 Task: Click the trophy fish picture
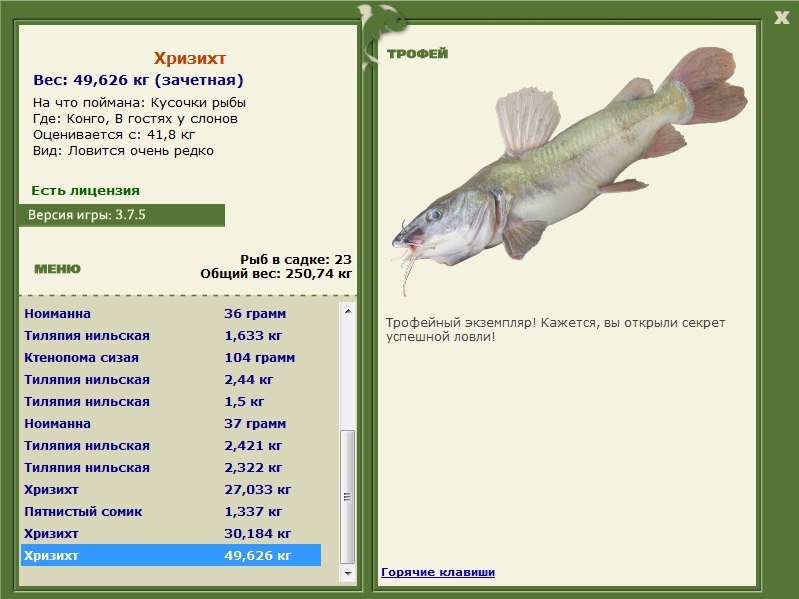[x=569, y=171]
